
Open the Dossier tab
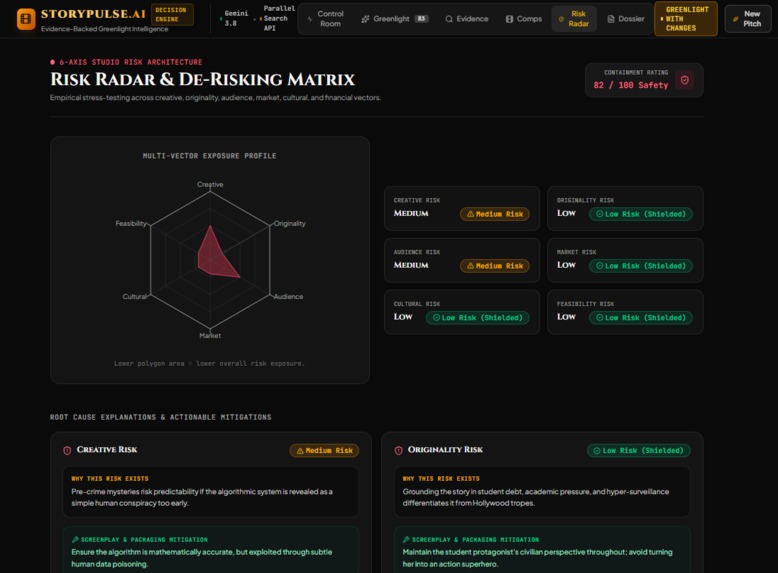[x=626, y=19]
